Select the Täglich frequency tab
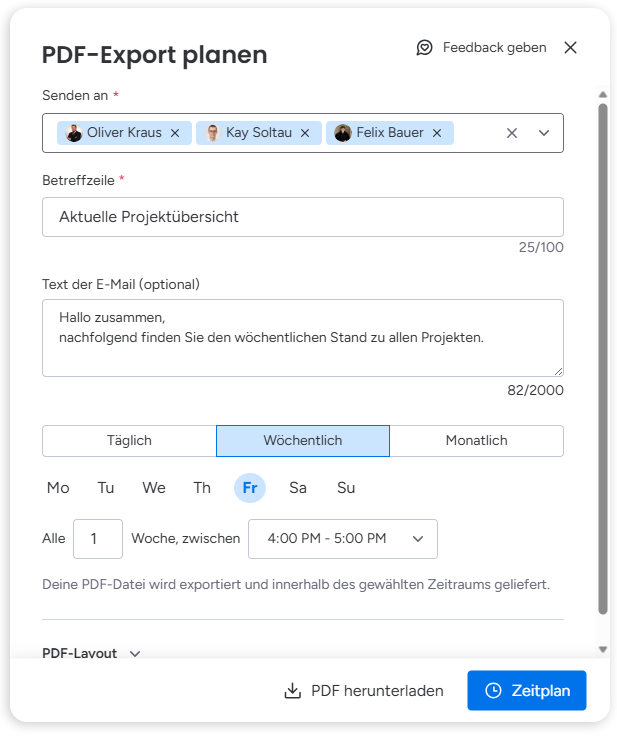The height and width of the screenshot is (736, 617). click(129, 441)
